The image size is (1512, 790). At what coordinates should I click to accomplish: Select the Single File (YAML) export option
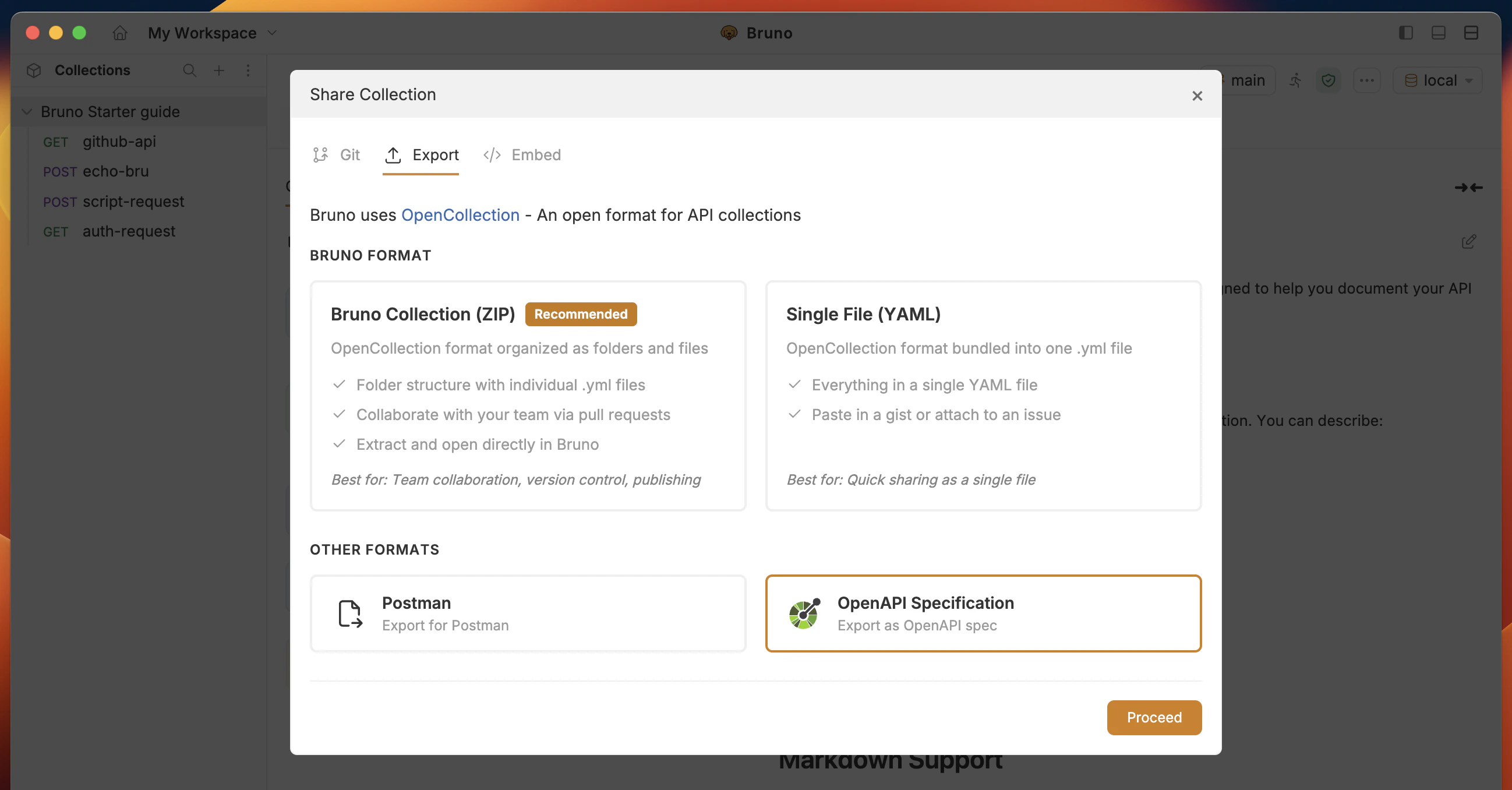pyautogui.click(x=983, y=395)
